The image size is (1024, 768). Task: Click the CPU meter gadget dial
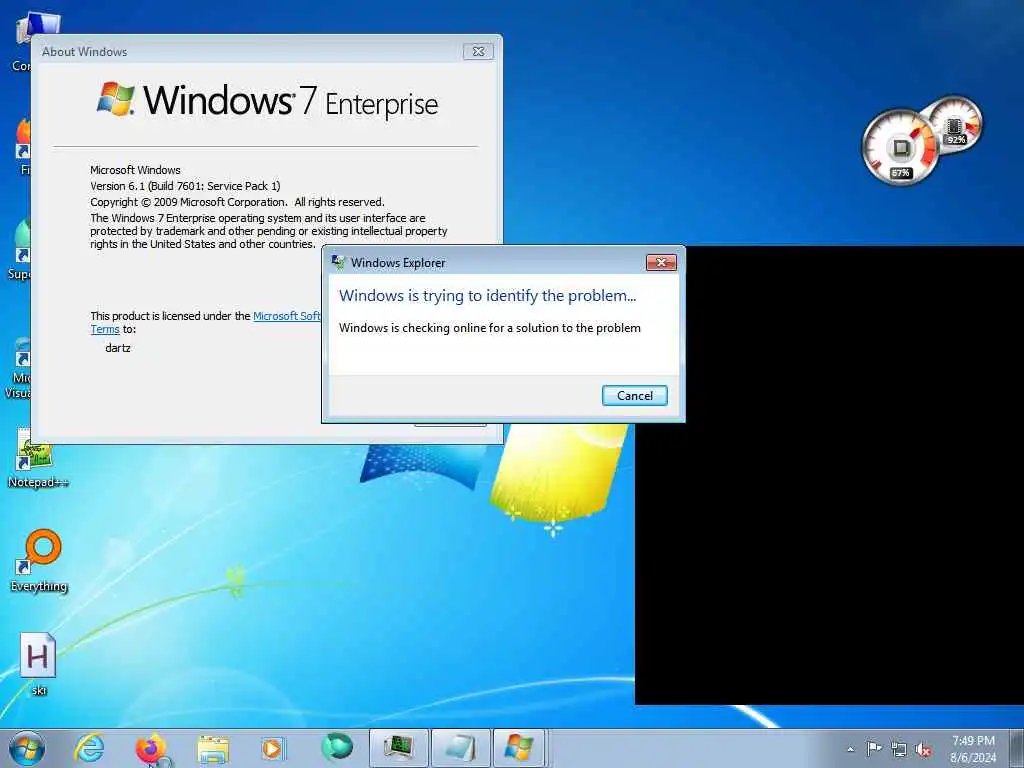coord(900,147)
